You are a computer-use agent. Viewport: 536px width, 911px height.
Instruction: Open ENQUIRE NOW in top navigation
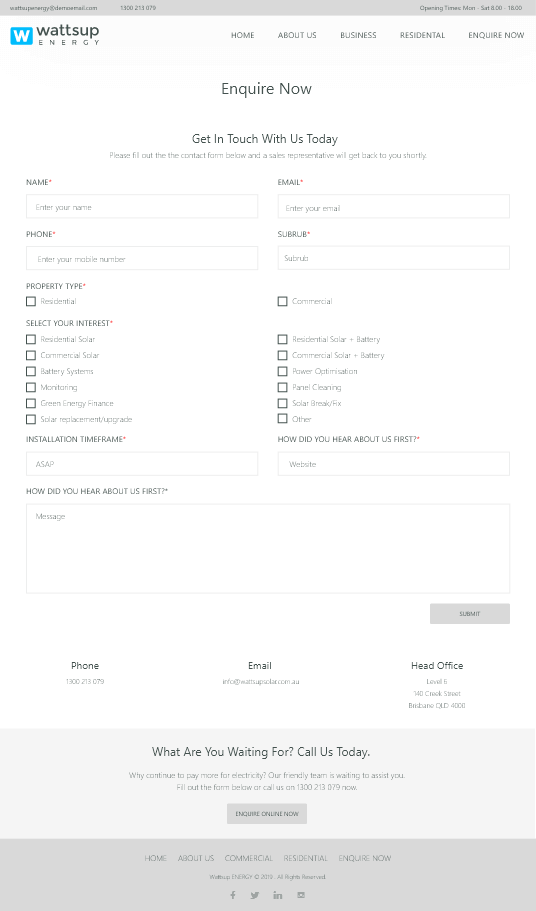(x=497, y=35)
